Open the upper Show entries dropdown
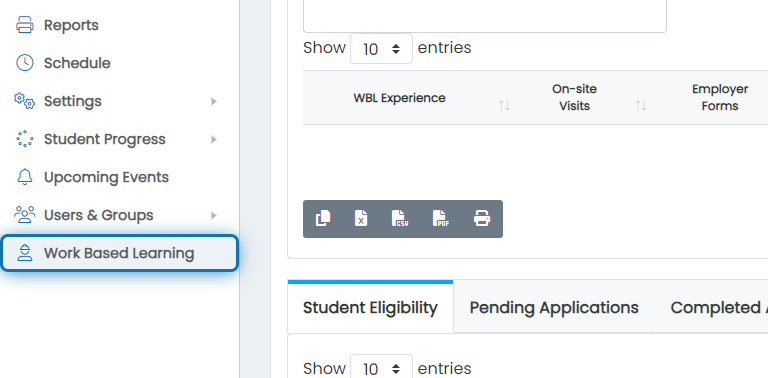The width and height of the screenshot is (768, 378). click(381, 48)
